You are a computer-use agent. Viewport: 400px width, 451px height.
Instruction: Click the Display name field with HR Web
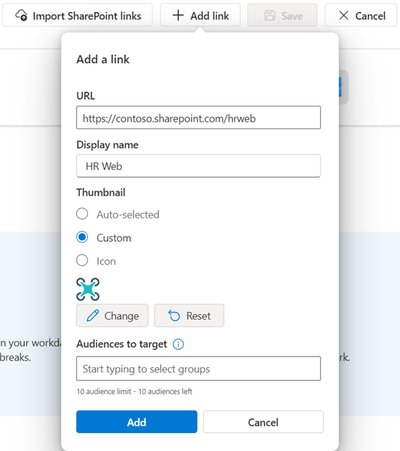click(198, 166)
